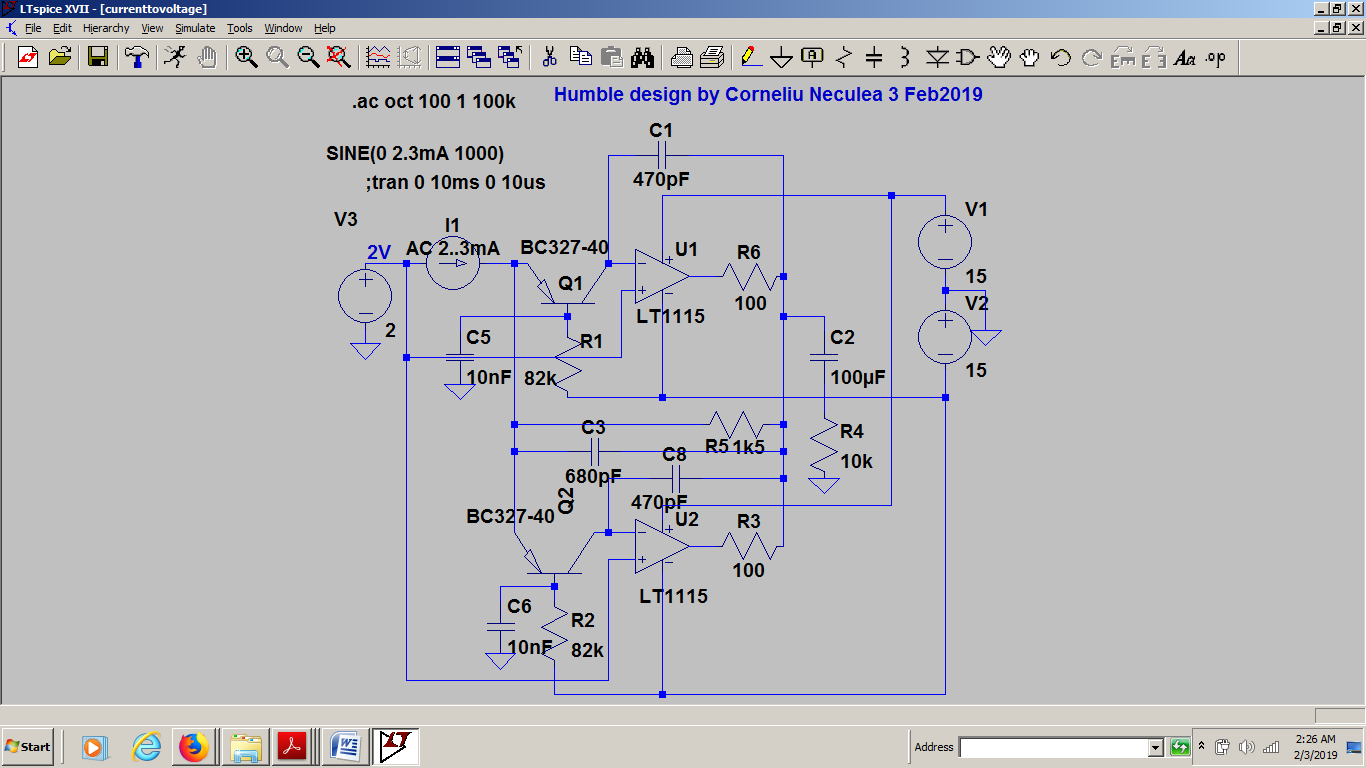Click the SINE(0 2.3mA 1000) text

pos(415,153)
